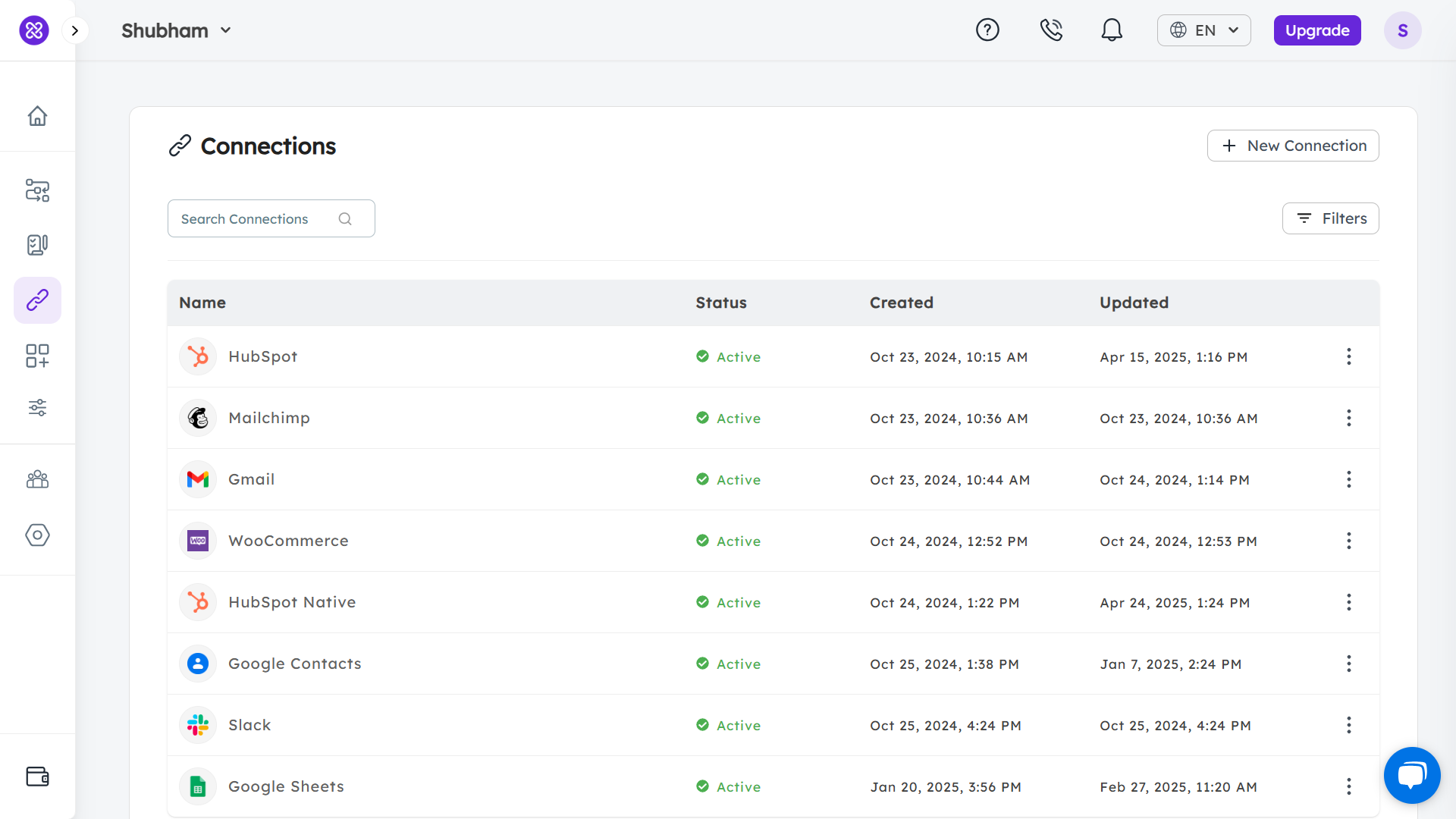Open more options for HubSpot row

pos(1348,356)
